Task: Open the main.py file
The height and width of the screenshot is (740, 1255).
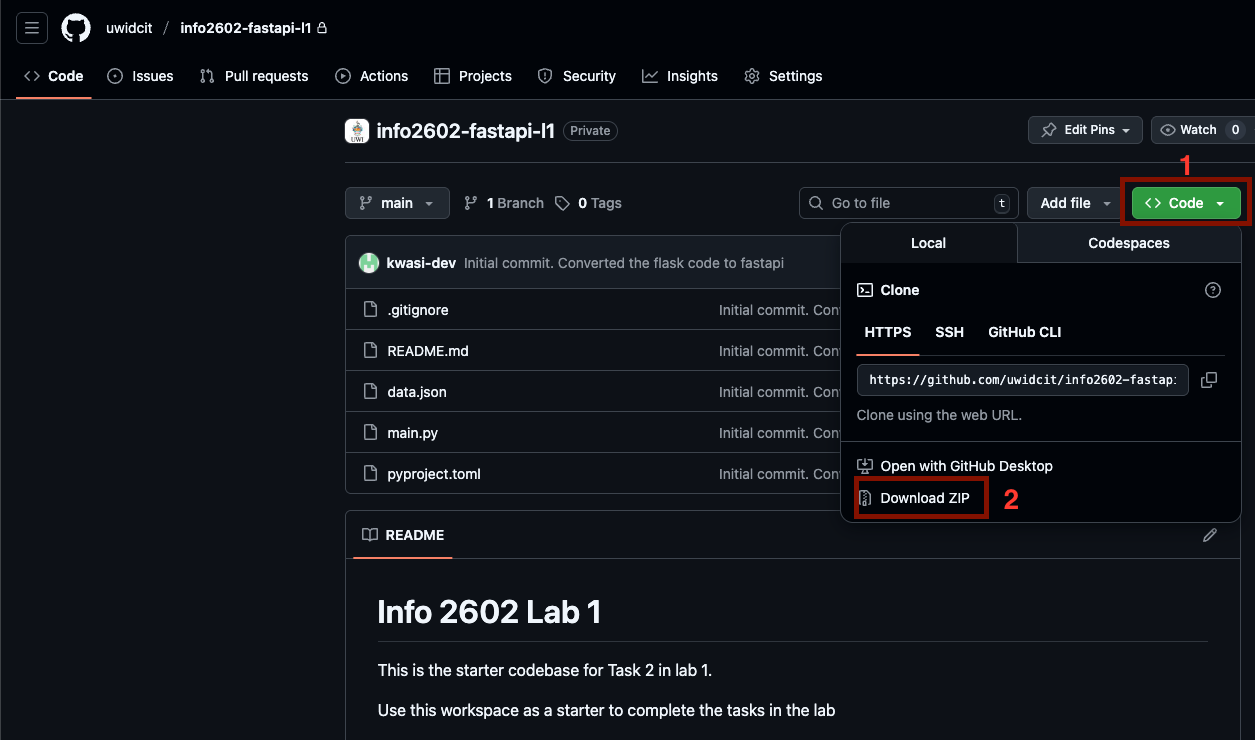Action: click(412, 433)
